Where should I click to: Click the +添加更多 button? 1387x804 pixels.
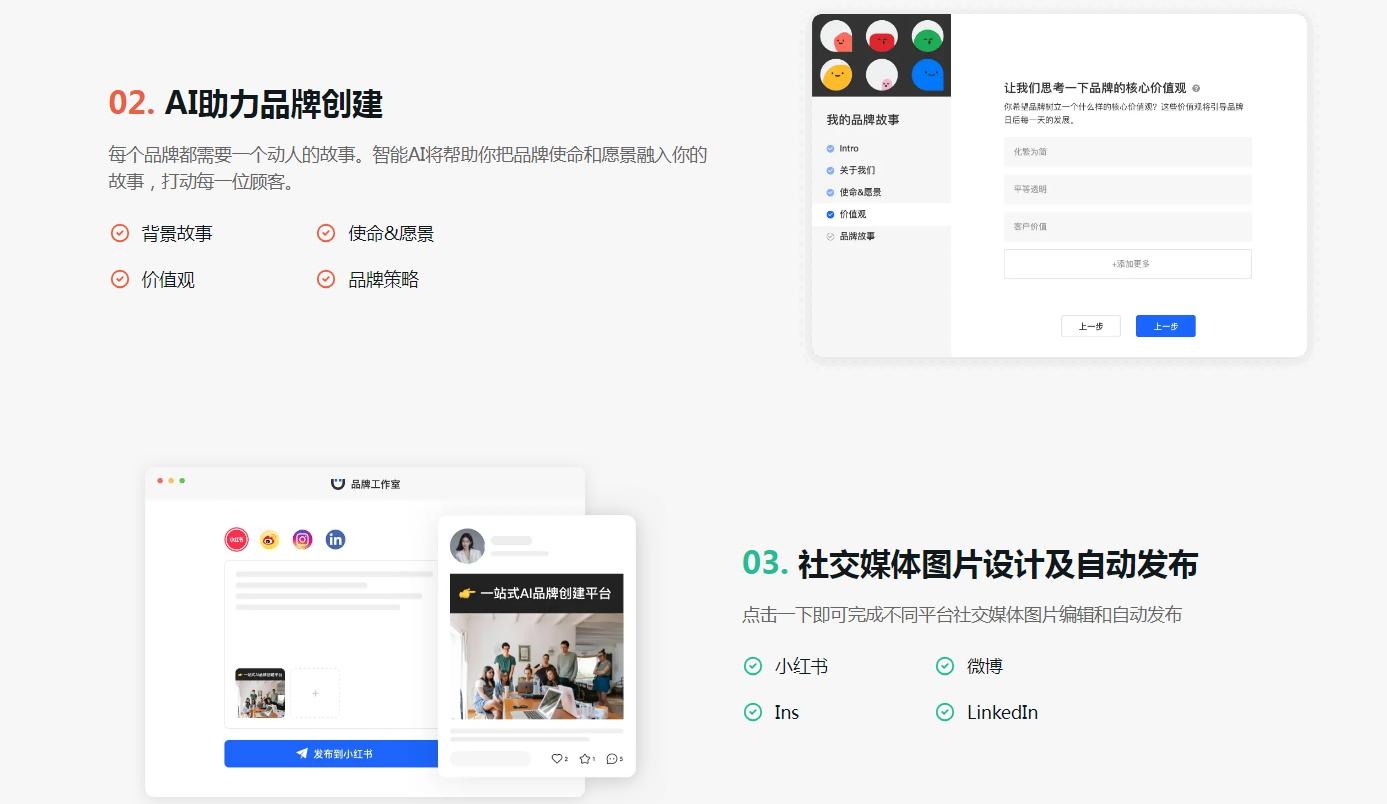coord(1128,264)
